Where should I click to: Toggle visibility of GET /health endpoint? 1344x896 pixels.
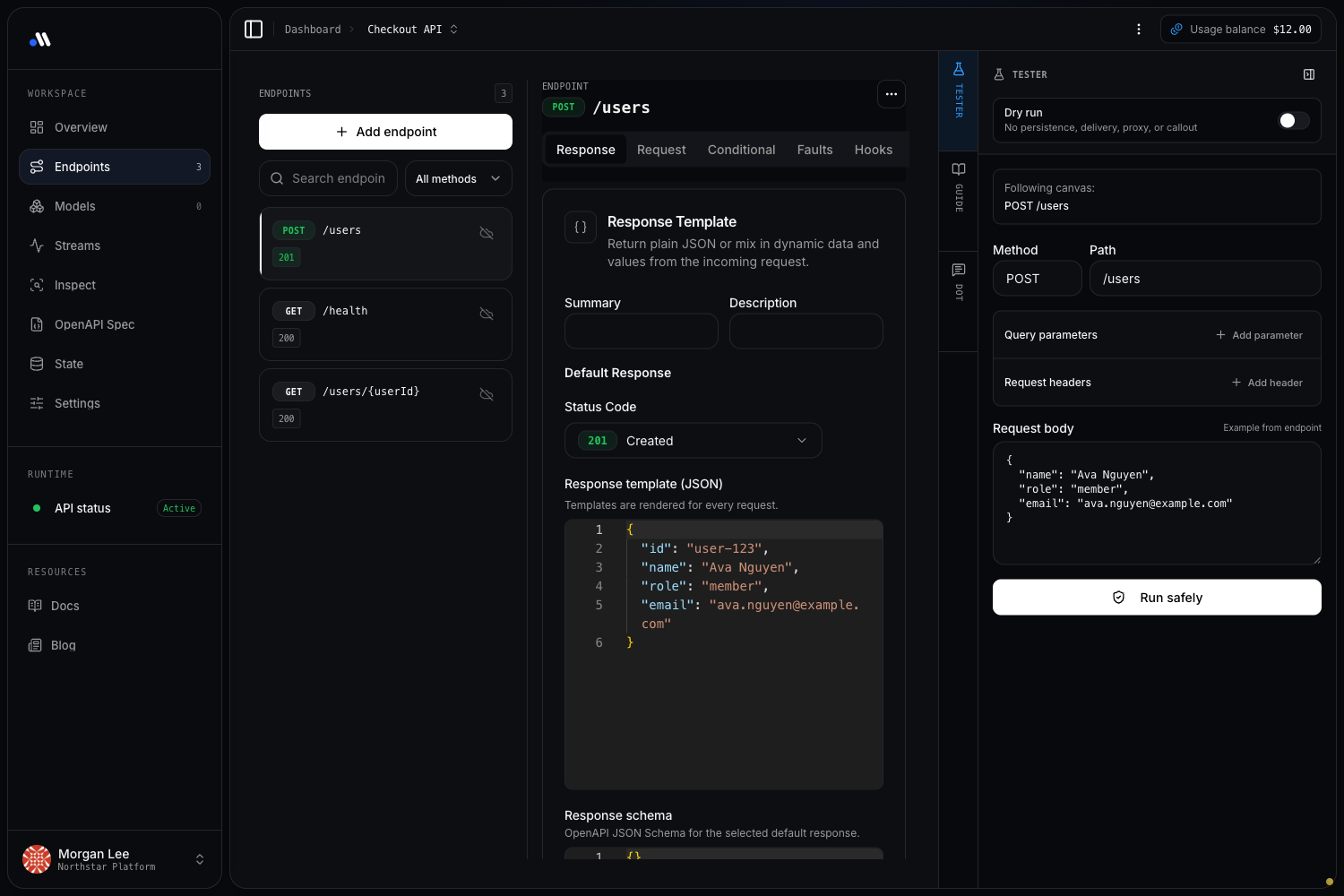(487, 314)
